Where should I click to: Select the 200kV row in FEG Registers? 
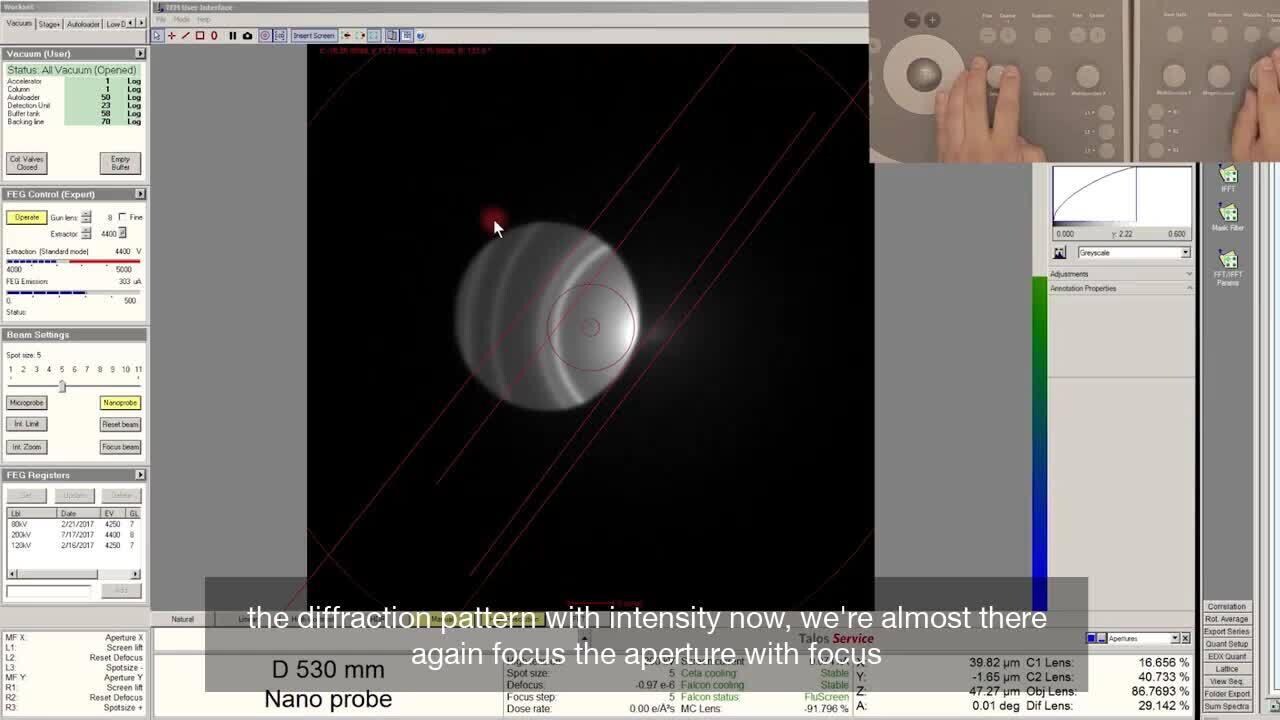[x=20, y=535]
